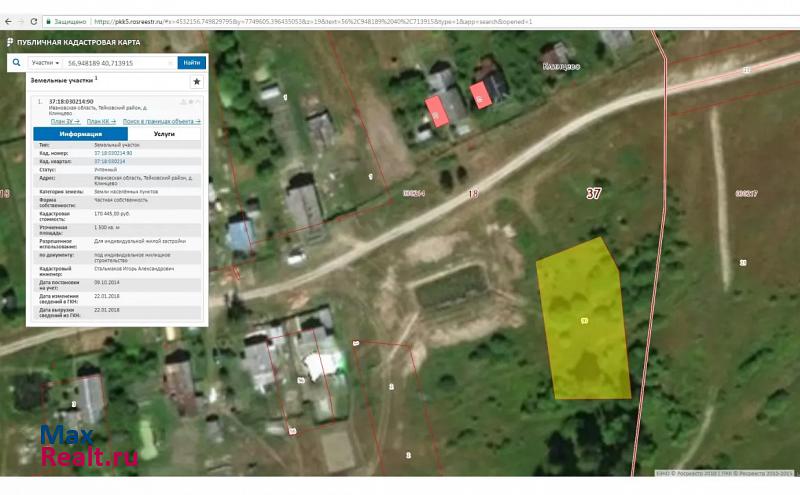The width and height of the screenshot is (800, 495).
Task: Switch to the Информация tab
Action: pos(80,133)
